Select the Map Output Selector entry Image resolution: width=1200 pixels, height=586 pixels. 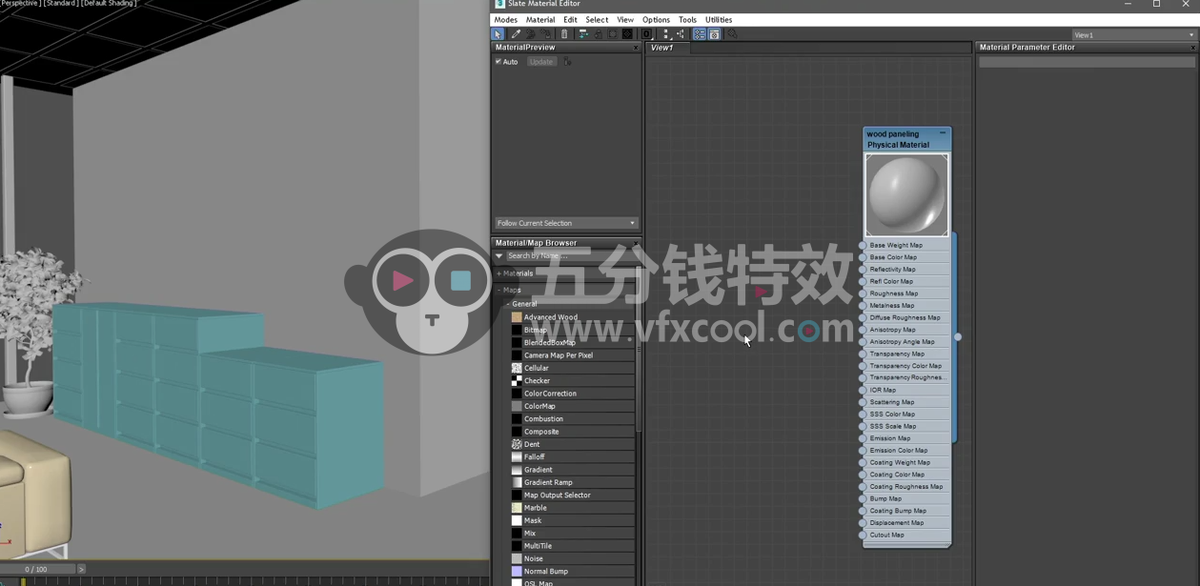coord(572,495)
